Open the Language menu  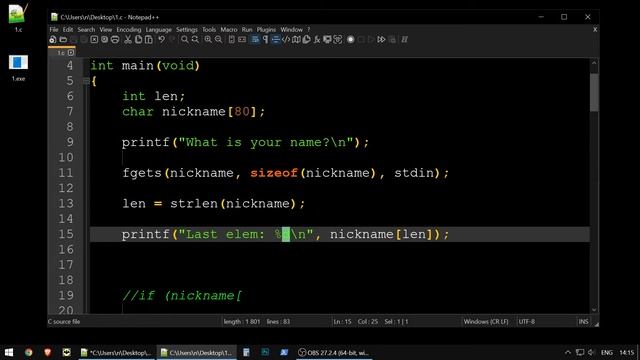[x=158, y=29]
